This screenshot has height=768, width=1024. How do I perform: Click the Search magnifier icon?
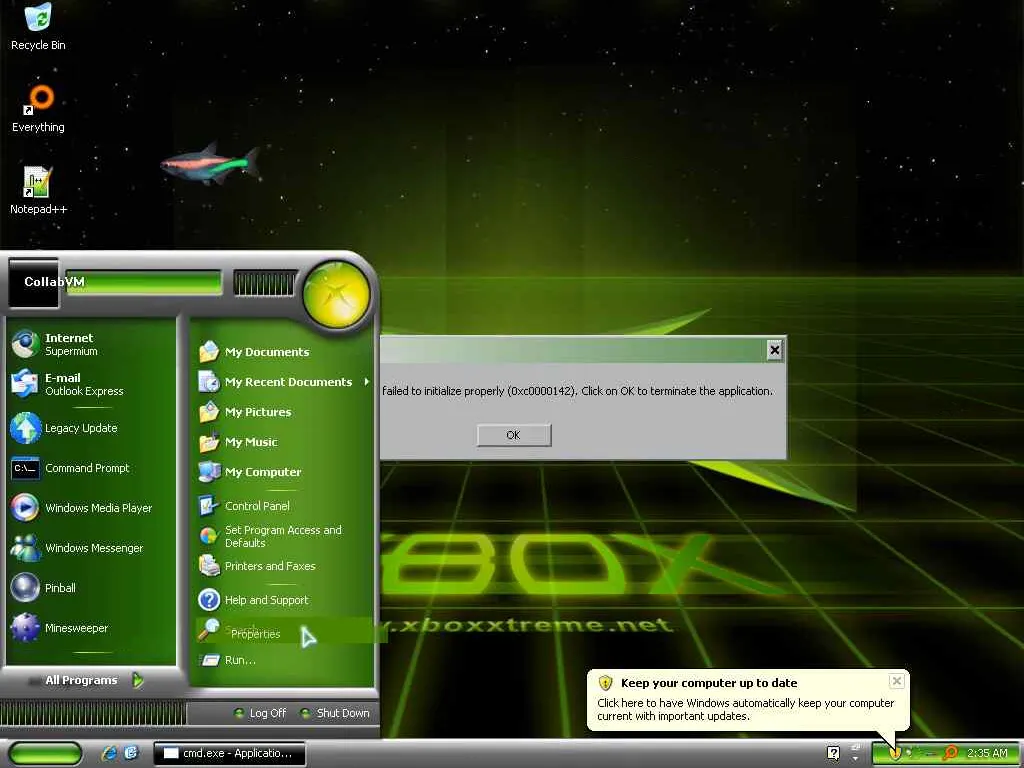point(209,630)
